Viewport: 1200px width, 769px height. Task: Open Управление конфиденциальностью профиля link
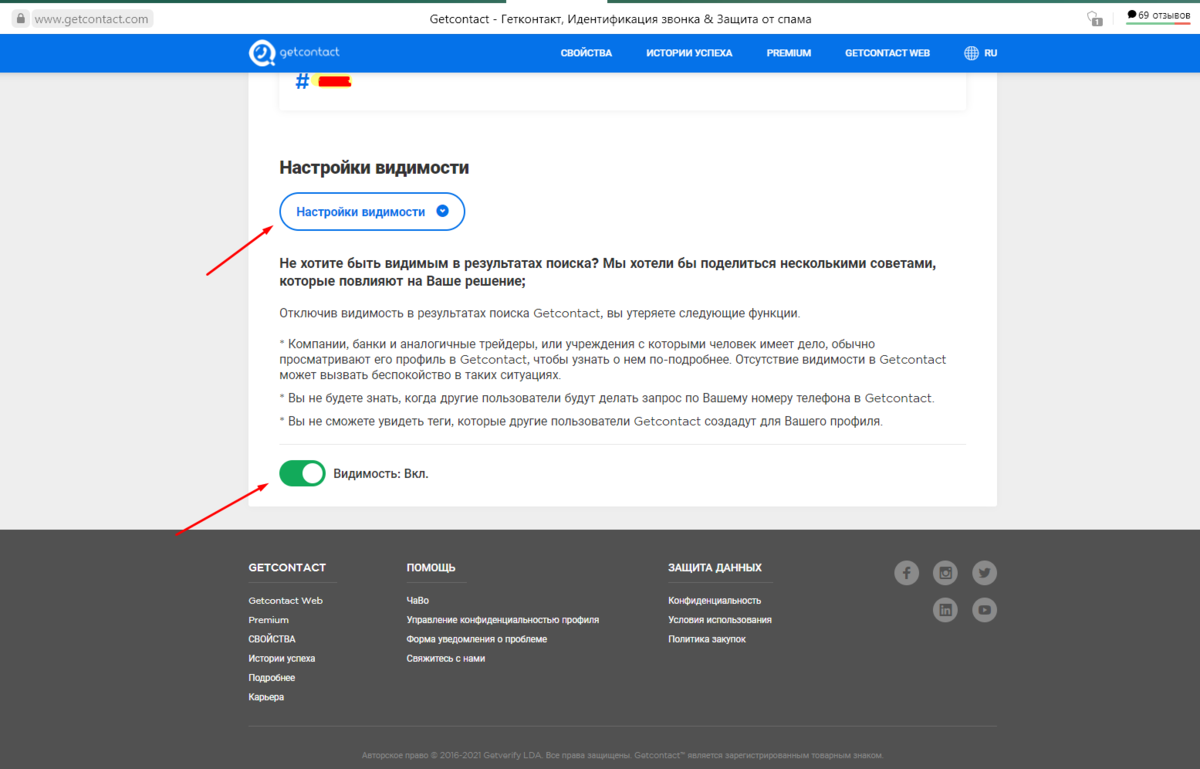[502, 620]
